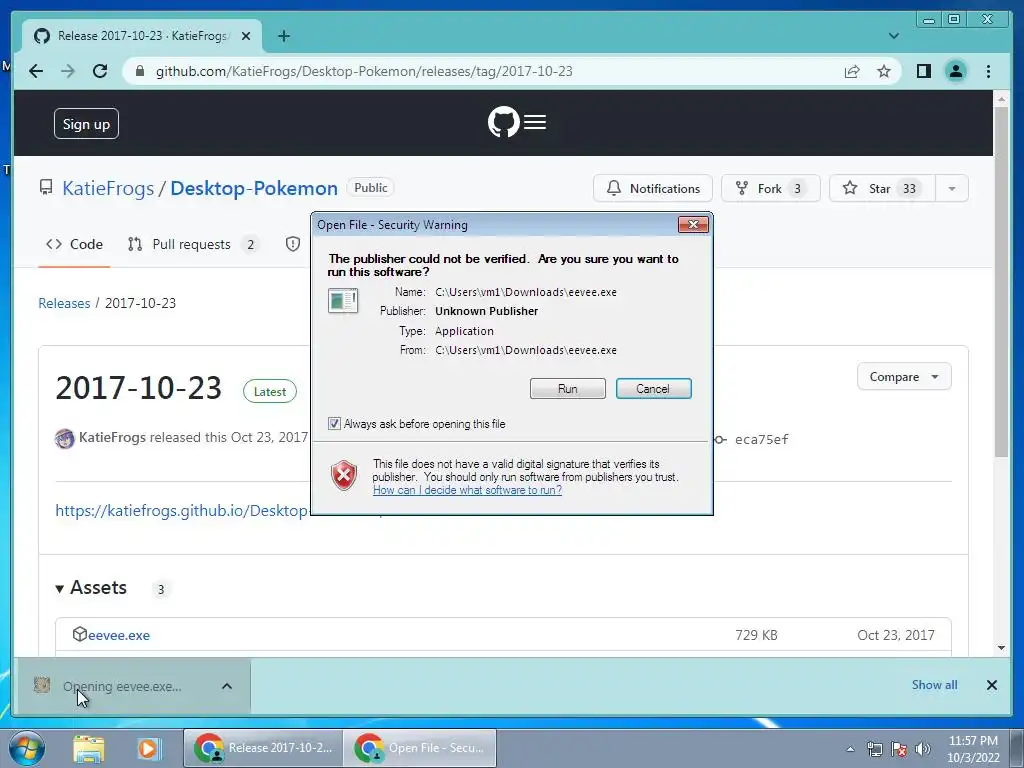The height and width of the screenshot is (768, 1024).
Task: Uncheck Always ask before opening this file
Action: tap(334, 424)
